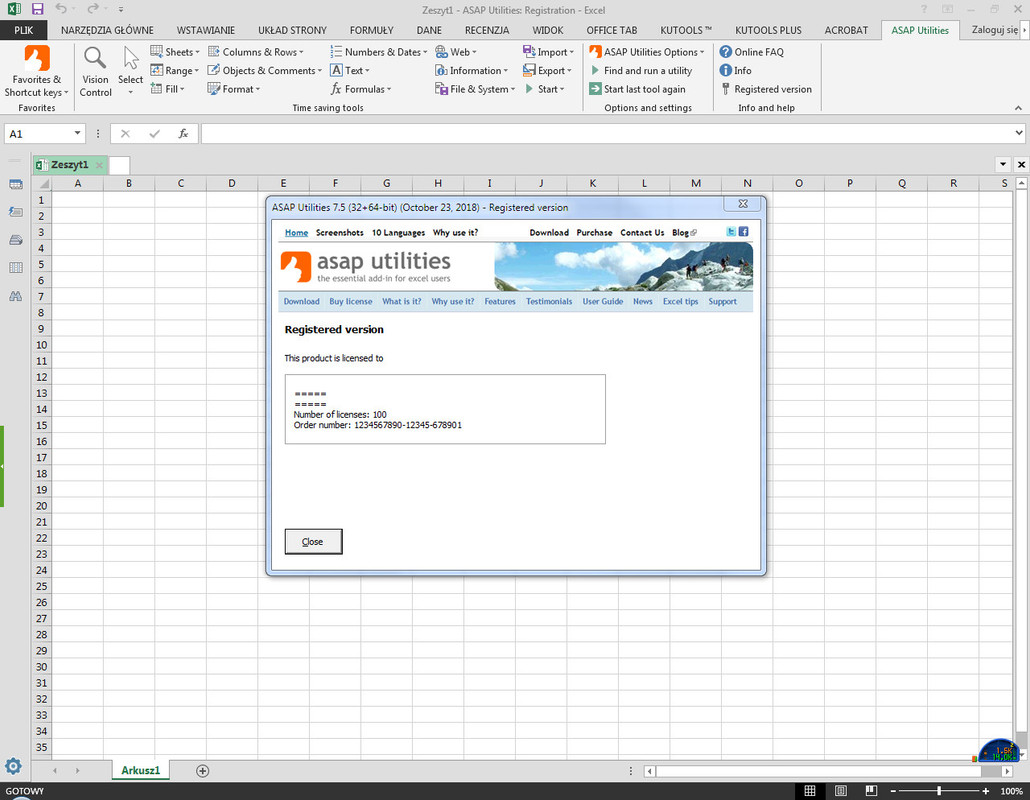1030x800 pixels.
Task: Open the Import menu
Action: pyautogui.click(x=548, y=52)
